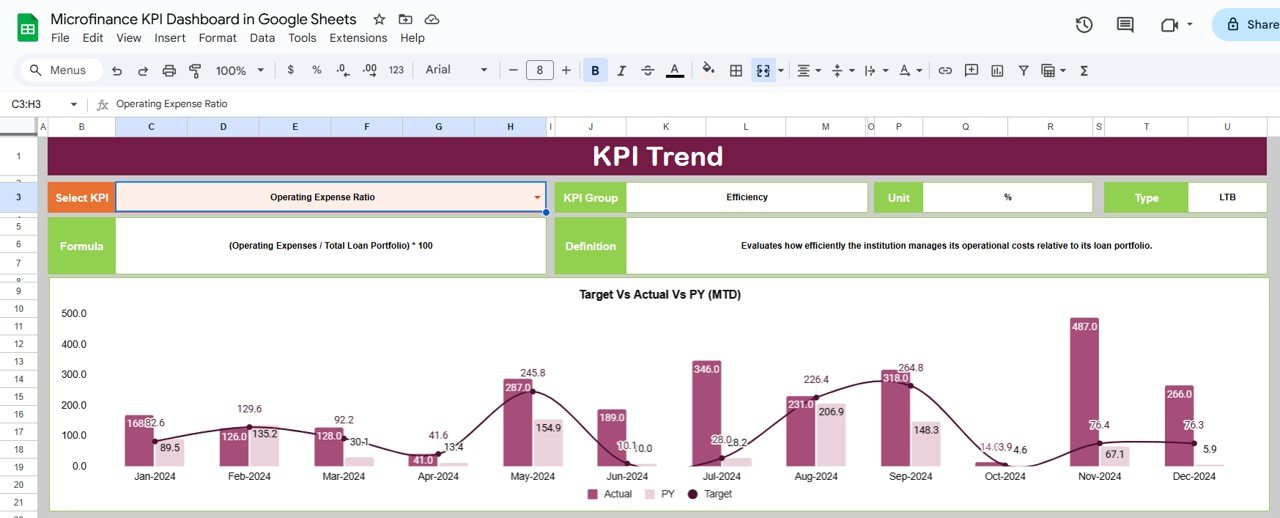Open the functions sigma icon

tap(1084, 70)
